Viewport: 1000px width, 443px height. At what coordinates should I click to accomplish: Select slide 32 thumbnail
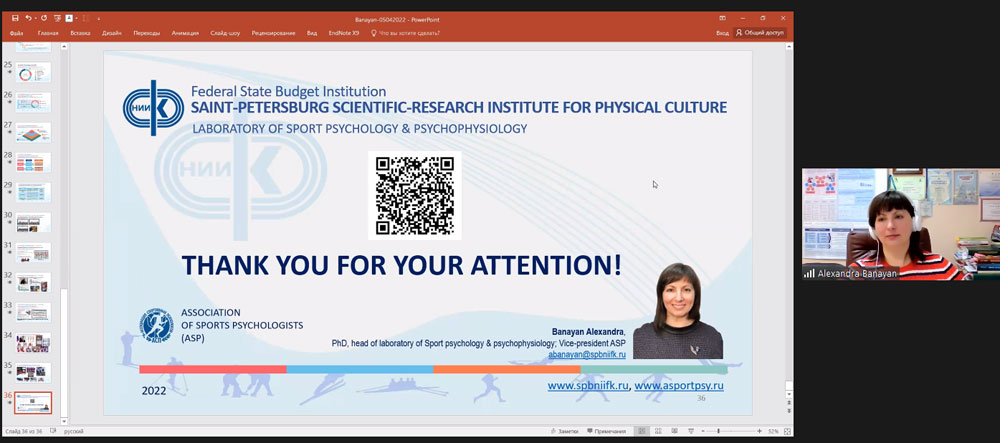coord(33,282)
